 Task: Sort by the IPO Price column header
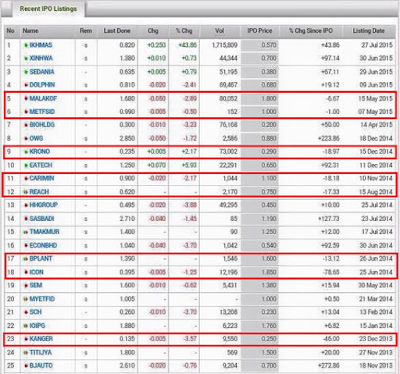(260, 31)
